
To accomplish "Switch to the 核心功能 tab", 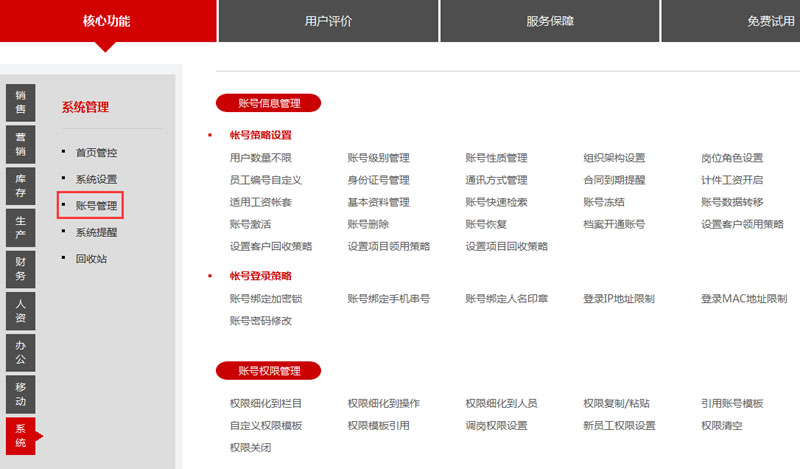I will [107, 21].
